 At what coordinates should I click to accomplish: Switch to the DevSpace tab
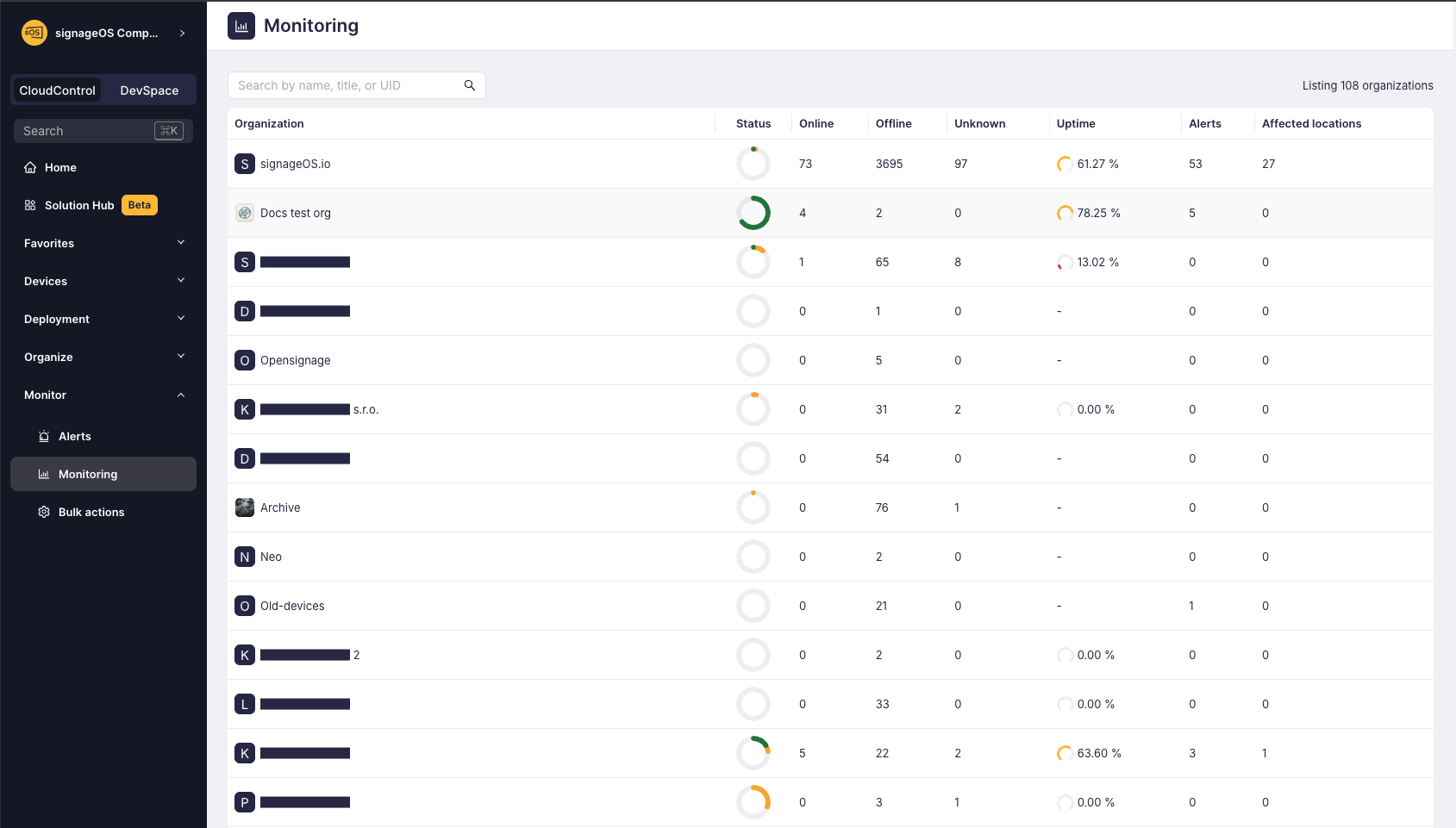149,90
